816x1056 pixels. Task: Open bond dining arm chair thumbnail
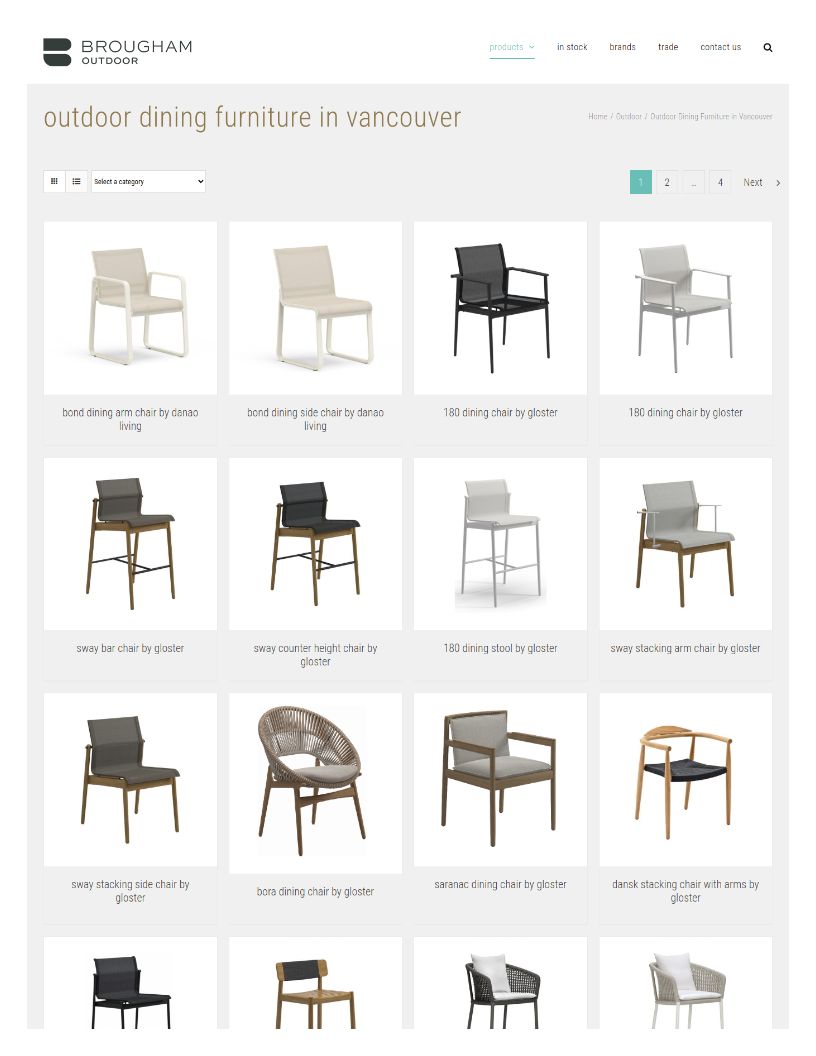pos(131,308)
